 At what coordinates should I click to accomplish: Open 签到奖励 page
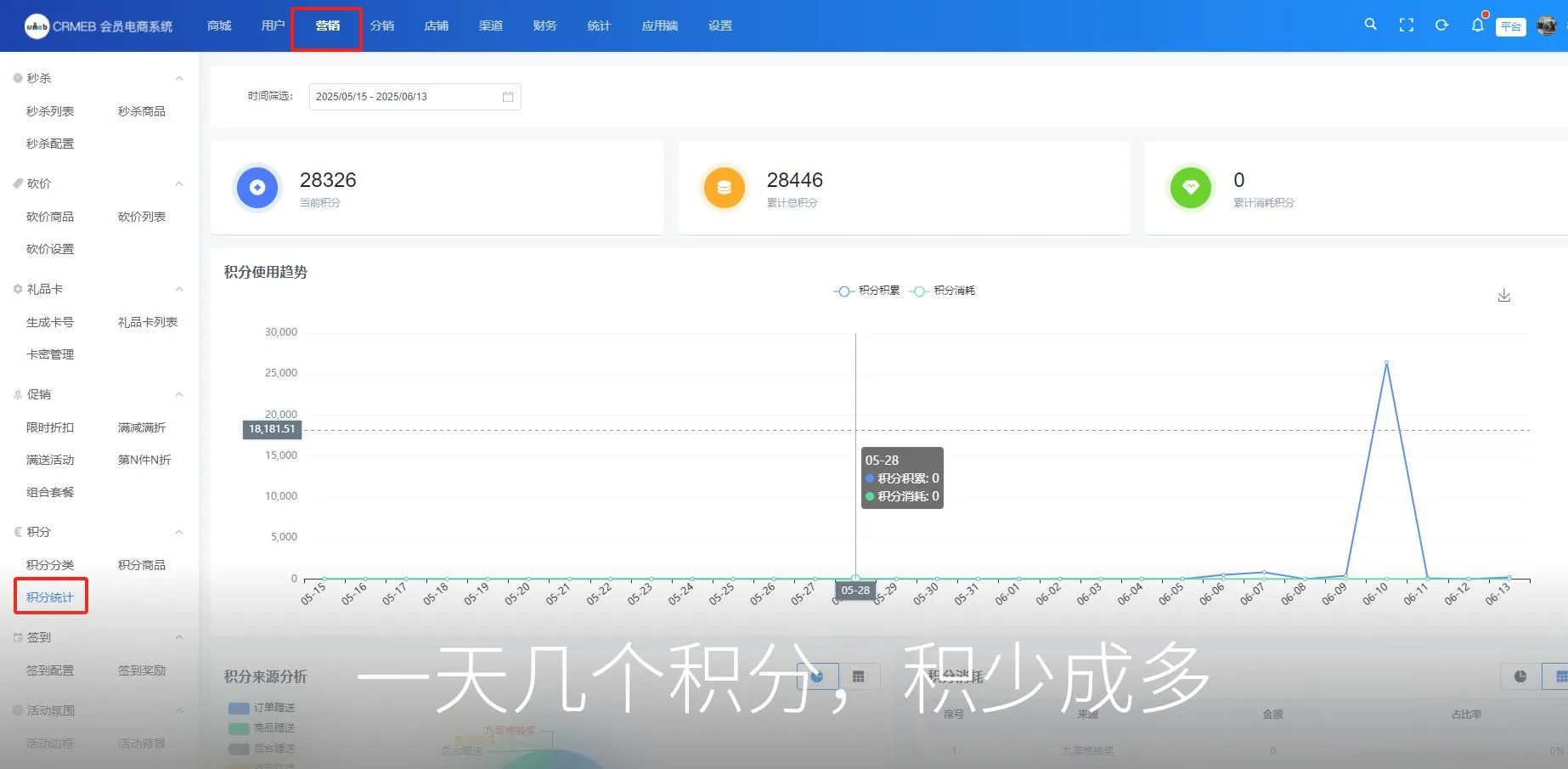click(x=142, y=670)
